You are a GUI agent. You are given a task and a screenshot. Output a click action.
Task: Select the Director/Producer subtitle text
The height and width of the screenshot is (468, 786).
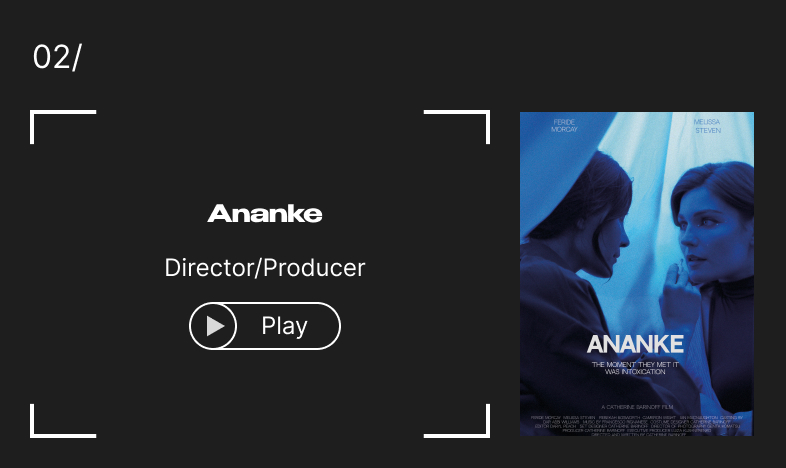pyautogui.click(x=265, y=268)
